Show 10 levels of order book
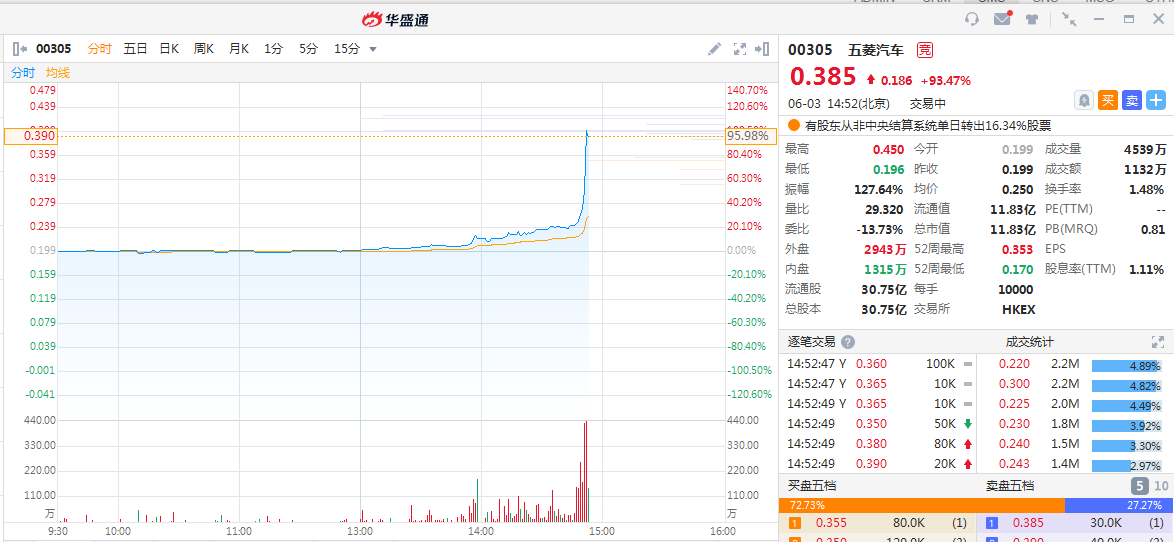The width and height of the screenshot is (1174, 542). click(1161, 485)
